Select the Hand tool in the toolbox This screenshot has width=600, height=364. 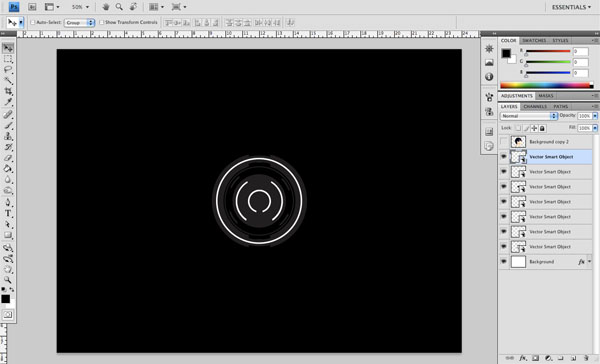[8, 269]
